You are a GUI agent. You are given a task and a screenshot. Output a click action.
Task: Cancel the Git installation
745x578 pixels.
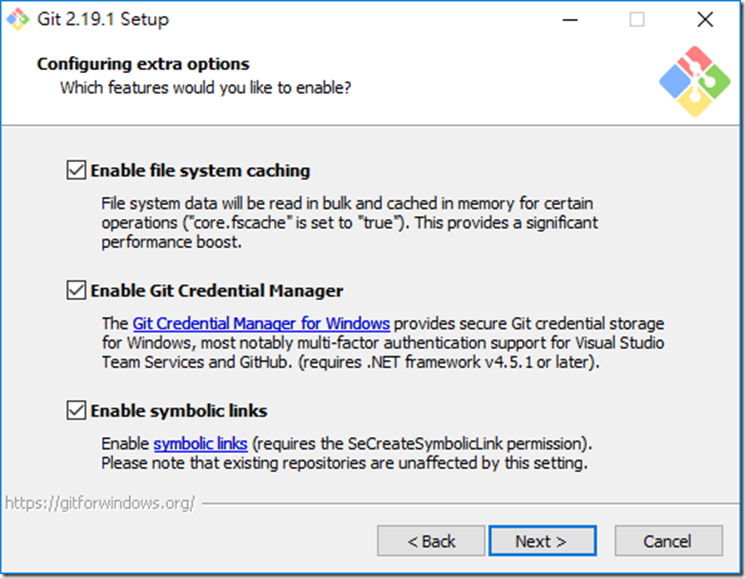click(x=669, y=541)
